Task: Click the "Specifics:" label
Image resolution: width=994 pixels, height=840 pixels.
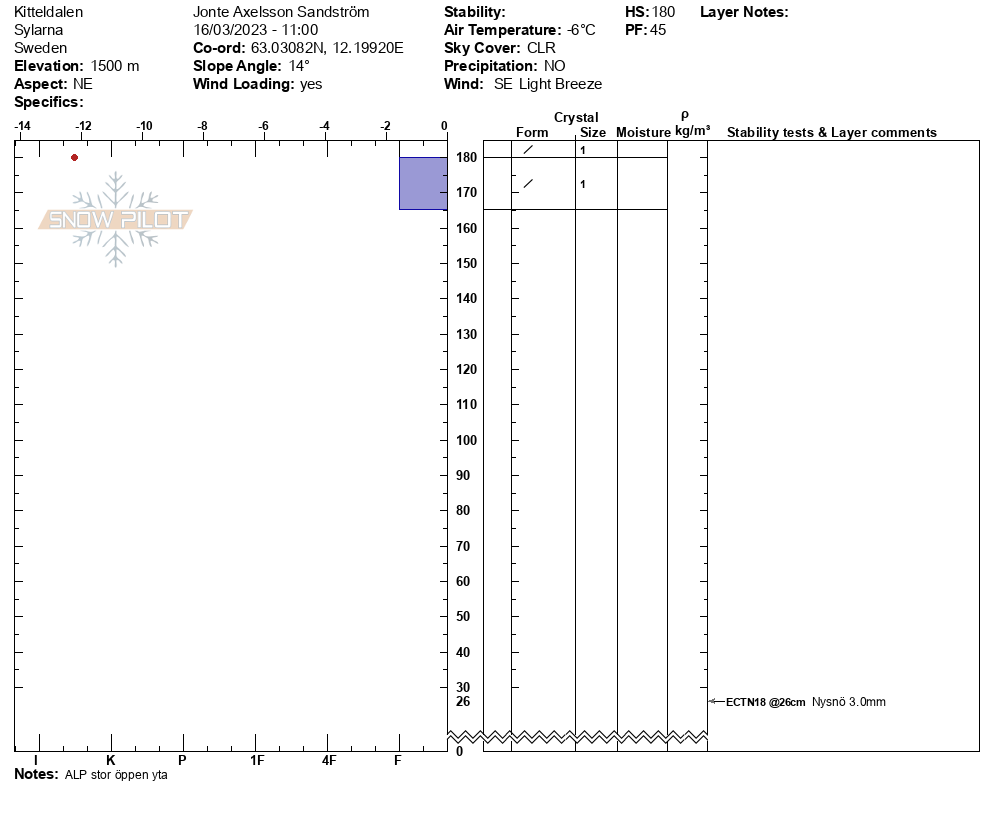Action: tap(49, 102)
